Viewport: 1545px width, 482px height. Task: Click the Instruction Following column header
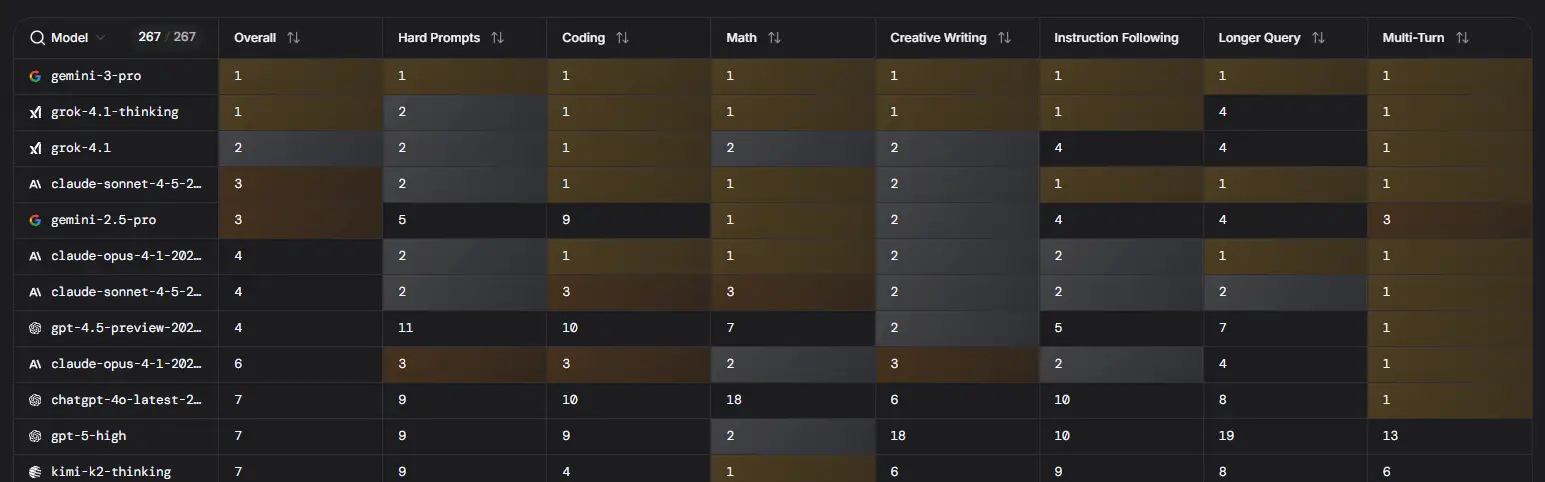coord(1116,38)
